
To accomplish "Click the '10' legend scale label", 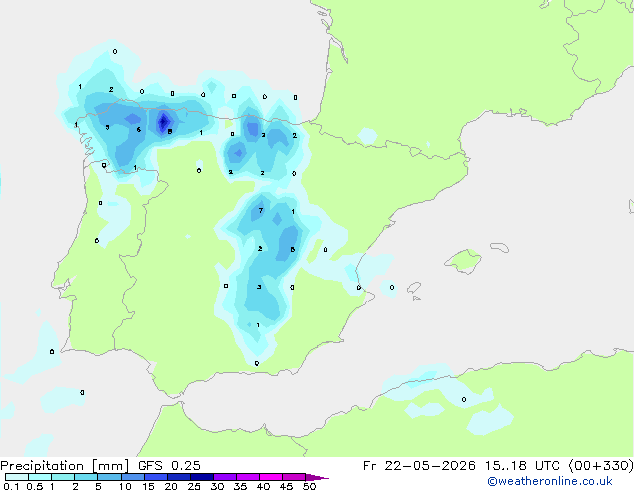I will tap(125, 486).
